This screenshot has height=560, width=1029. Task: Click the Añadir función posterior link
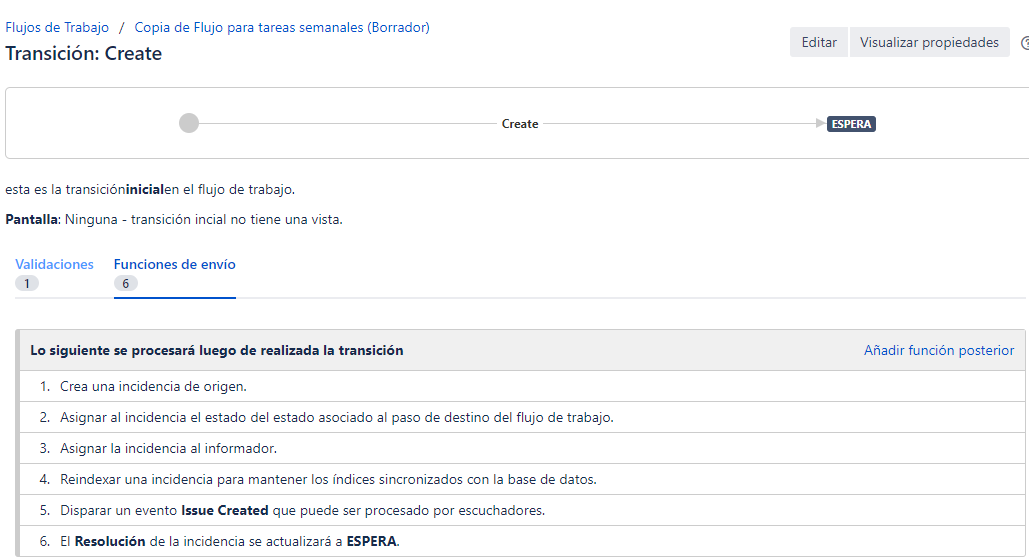click(938, 351)
